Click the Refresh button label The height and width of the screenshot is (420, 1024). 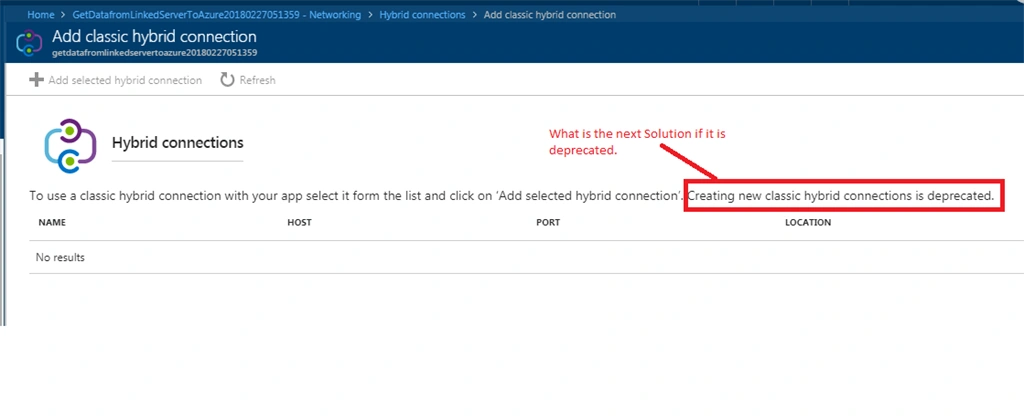click(257, 80)
